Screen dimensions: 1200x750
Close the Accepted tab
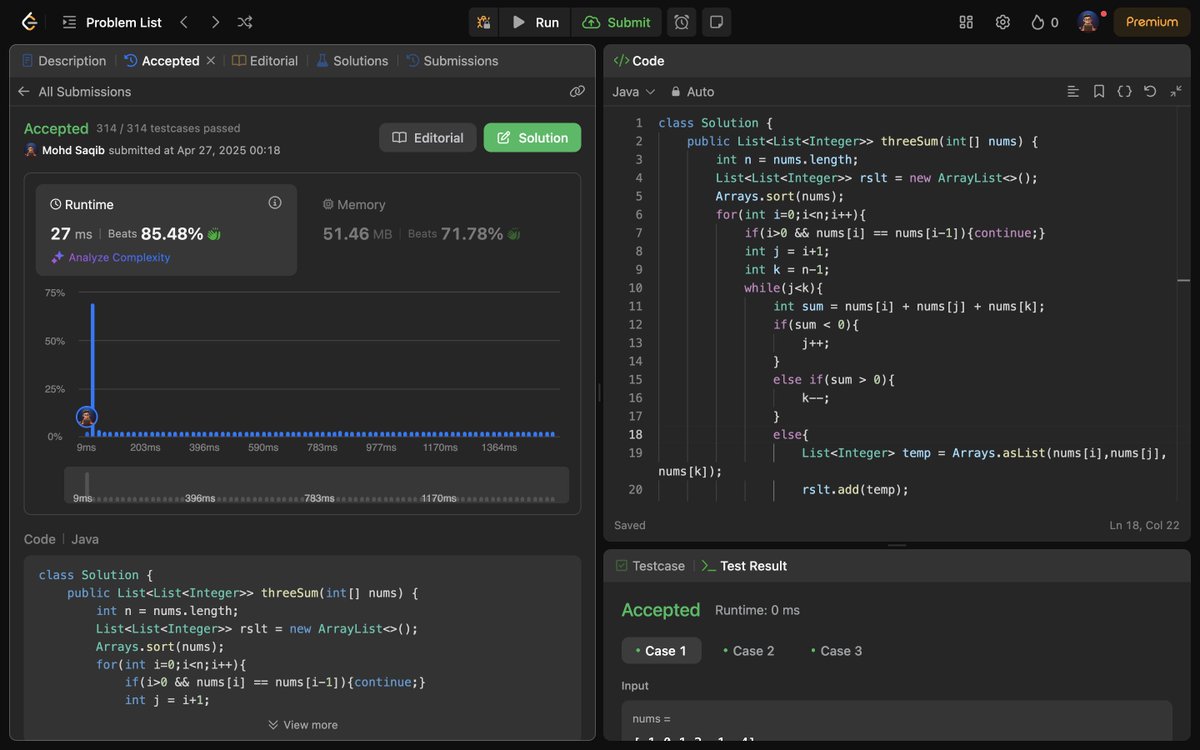click(211, 61)
